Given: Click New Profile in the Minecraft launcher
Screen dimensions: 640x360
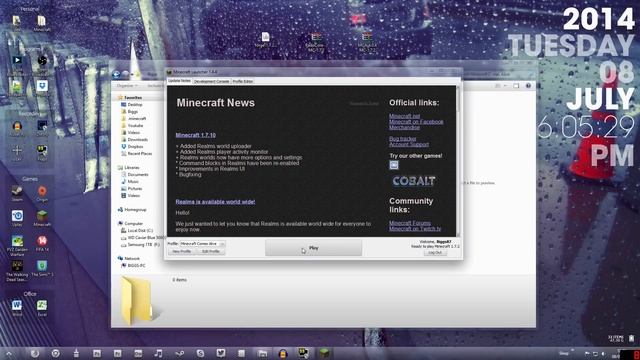Looking at the screenshot, I should coord(182,251).
